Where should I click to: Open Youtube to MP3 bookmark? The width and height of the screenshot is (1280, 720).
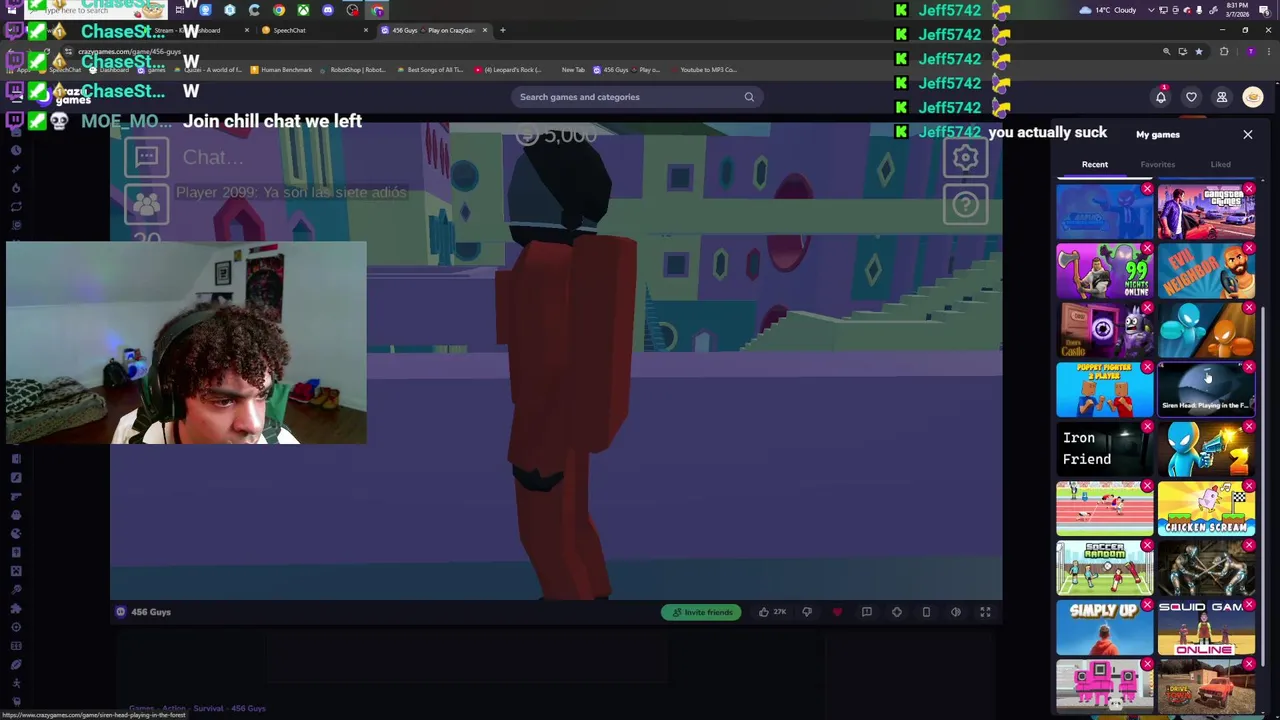click(704, 70)
